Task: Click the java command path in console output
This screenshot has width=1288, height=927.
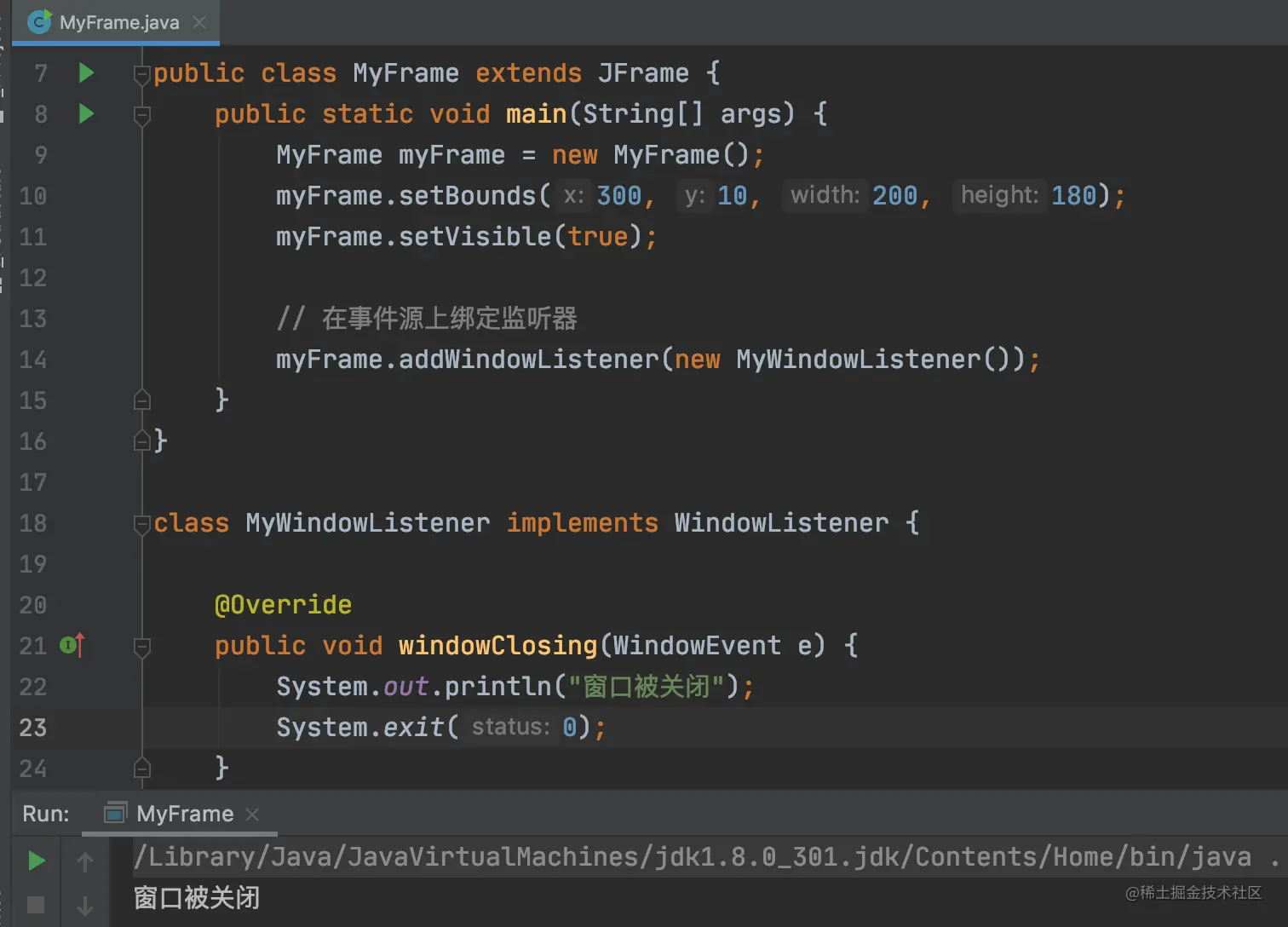Action: [693, 856]
